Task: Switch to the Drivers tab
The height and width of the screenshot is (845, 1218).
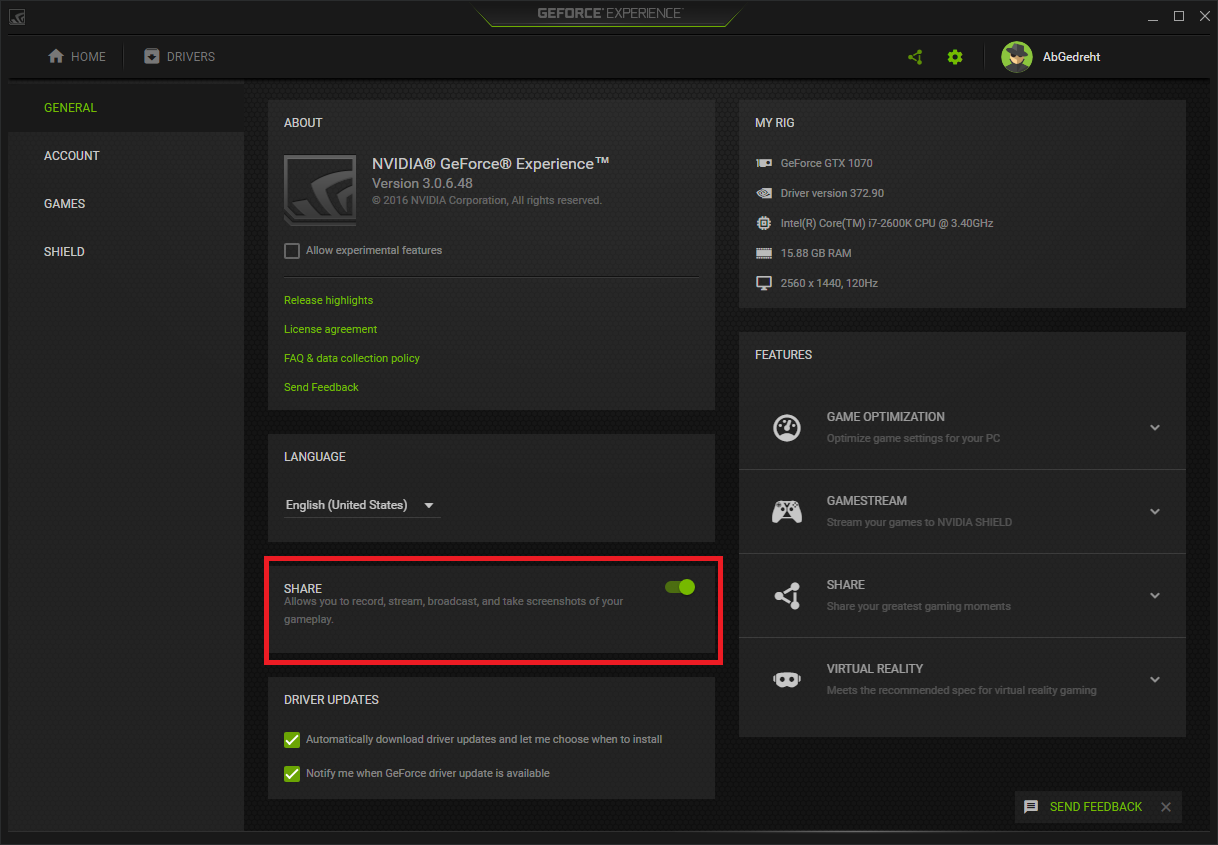Action: pos(179,57)
